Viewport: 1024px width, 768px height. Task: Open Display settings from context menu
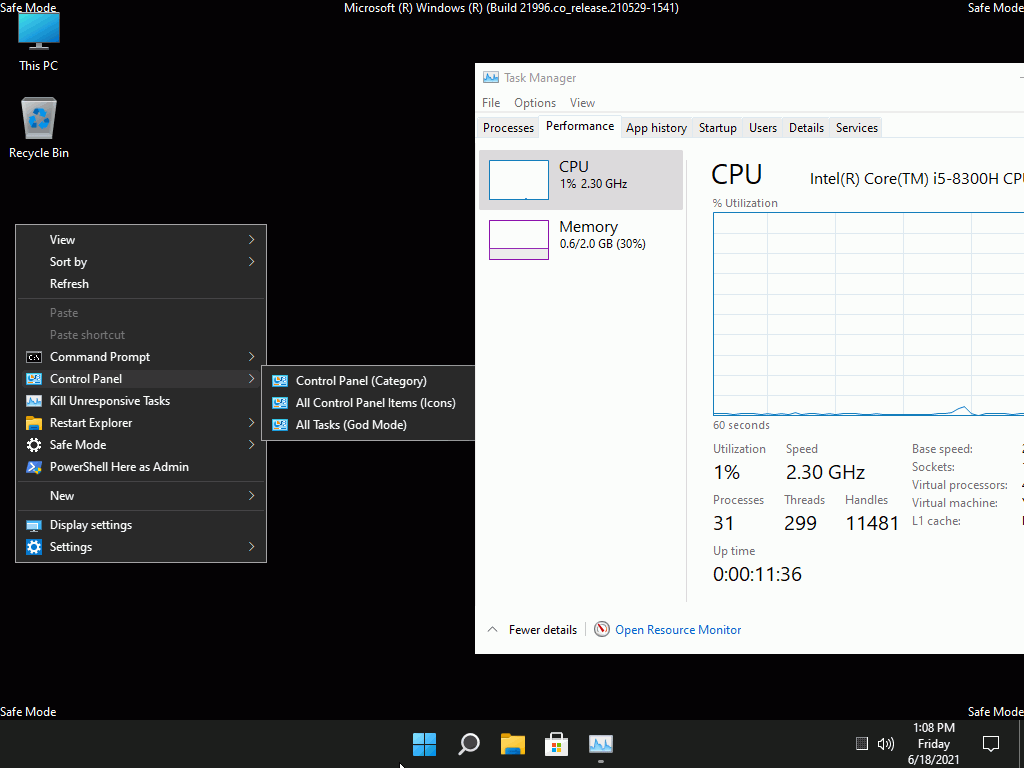(x=140, y=525)
